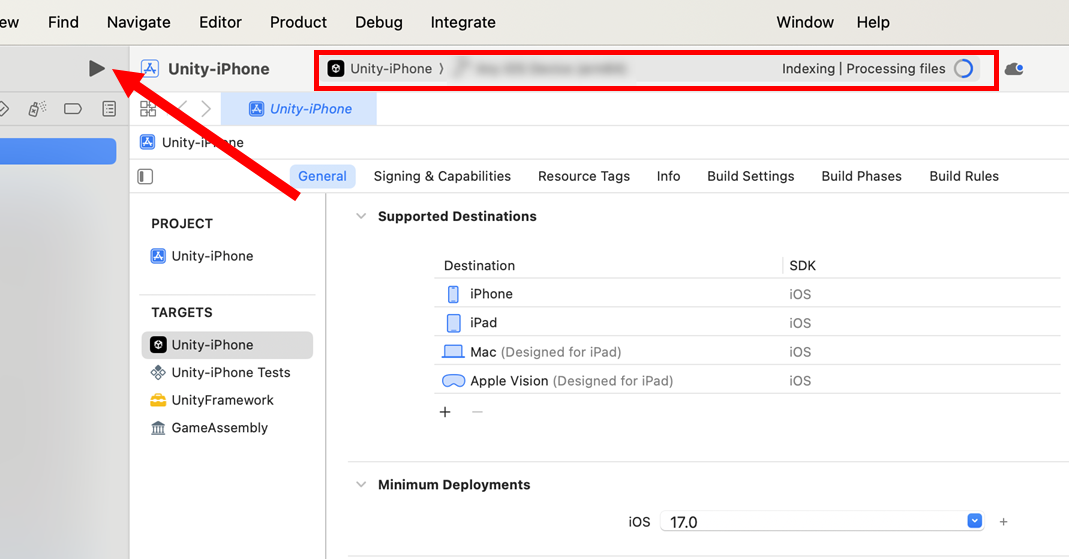Viewport: 1069px width, 559px height.
Task: Select the Unity-iPhone target
Action: coord(227,345)
